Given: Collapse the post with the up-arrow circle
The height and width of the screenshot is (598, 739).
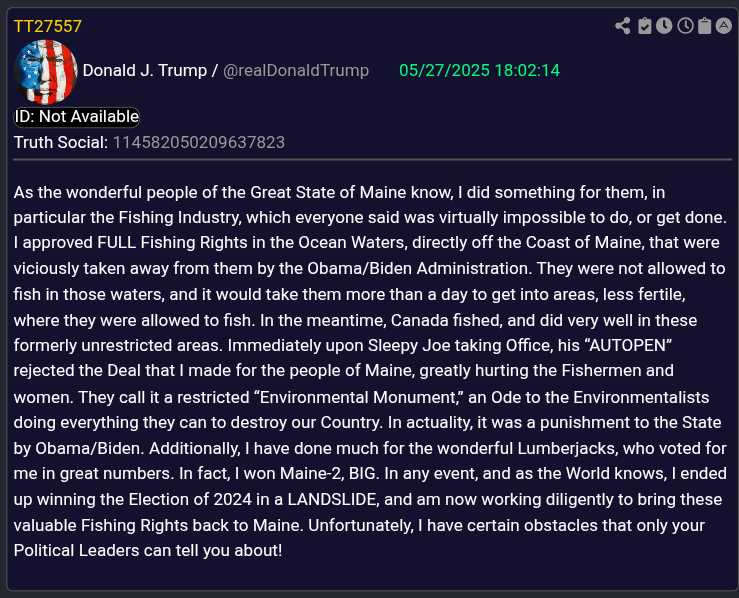Looking at the screenshot, I should (x=725, y=26).
